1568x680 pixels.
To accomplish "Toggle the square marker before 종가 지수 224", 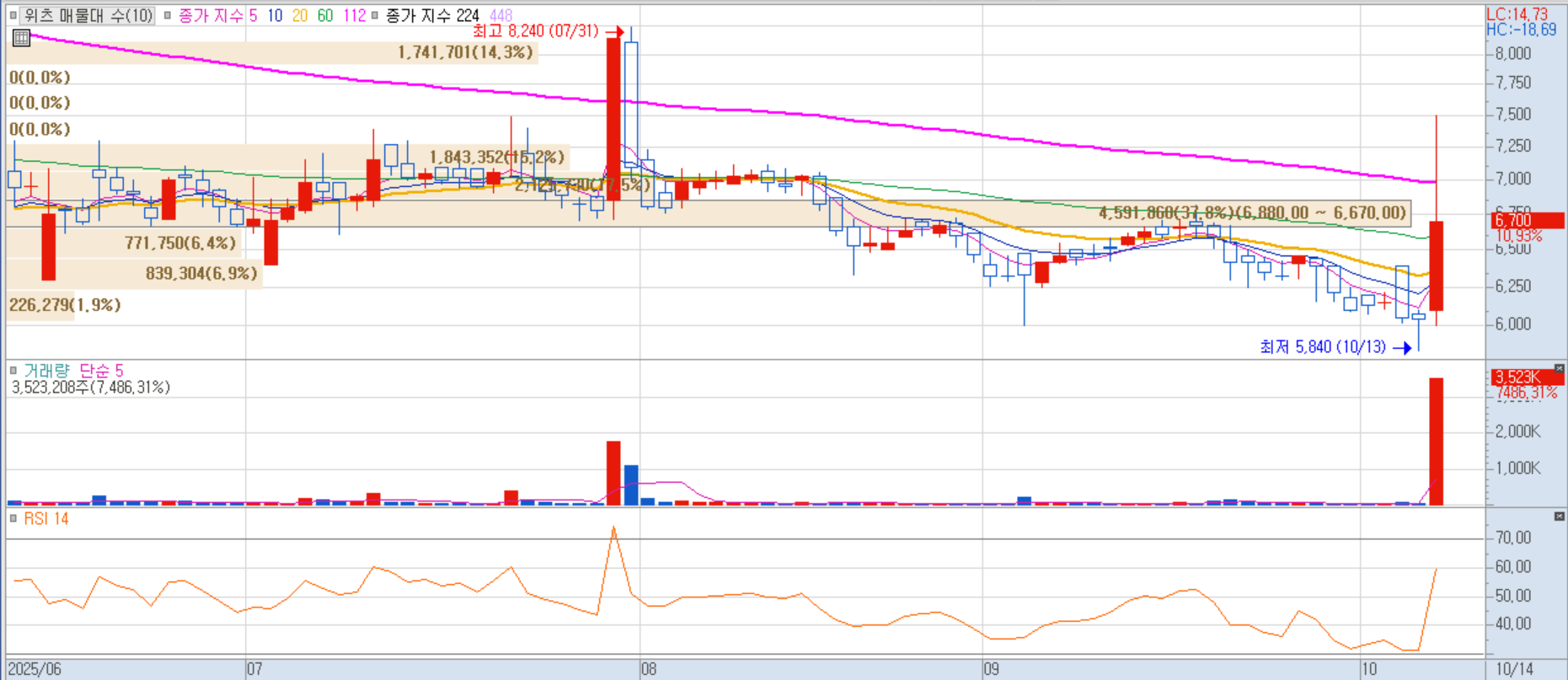I will tap(375, 15).
